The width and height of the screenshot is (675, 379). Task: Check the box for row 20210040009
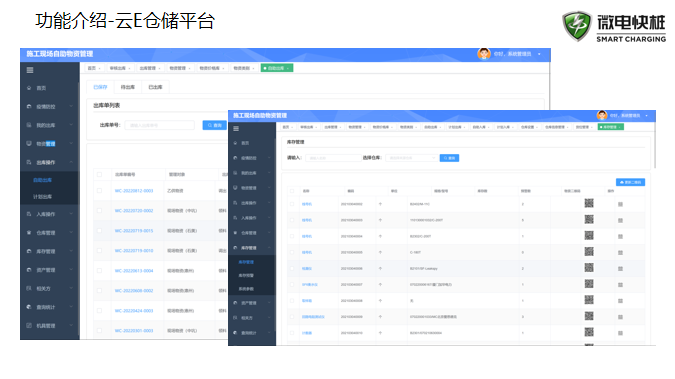point(292,317)
